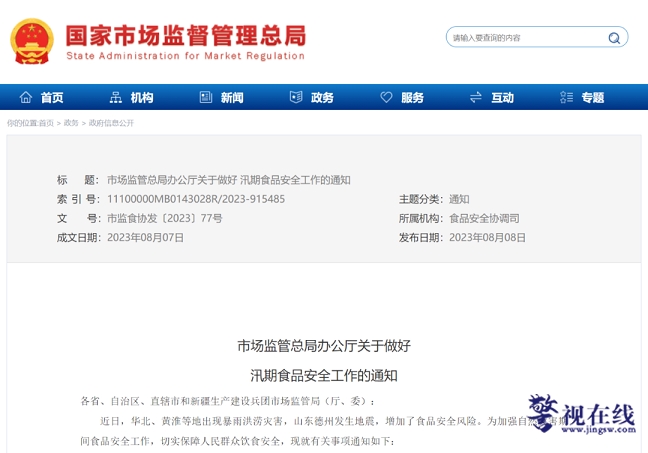Click the list icon beside 专题
The width and height of the screenshot is (648, 453).
(x=566, y=98)
